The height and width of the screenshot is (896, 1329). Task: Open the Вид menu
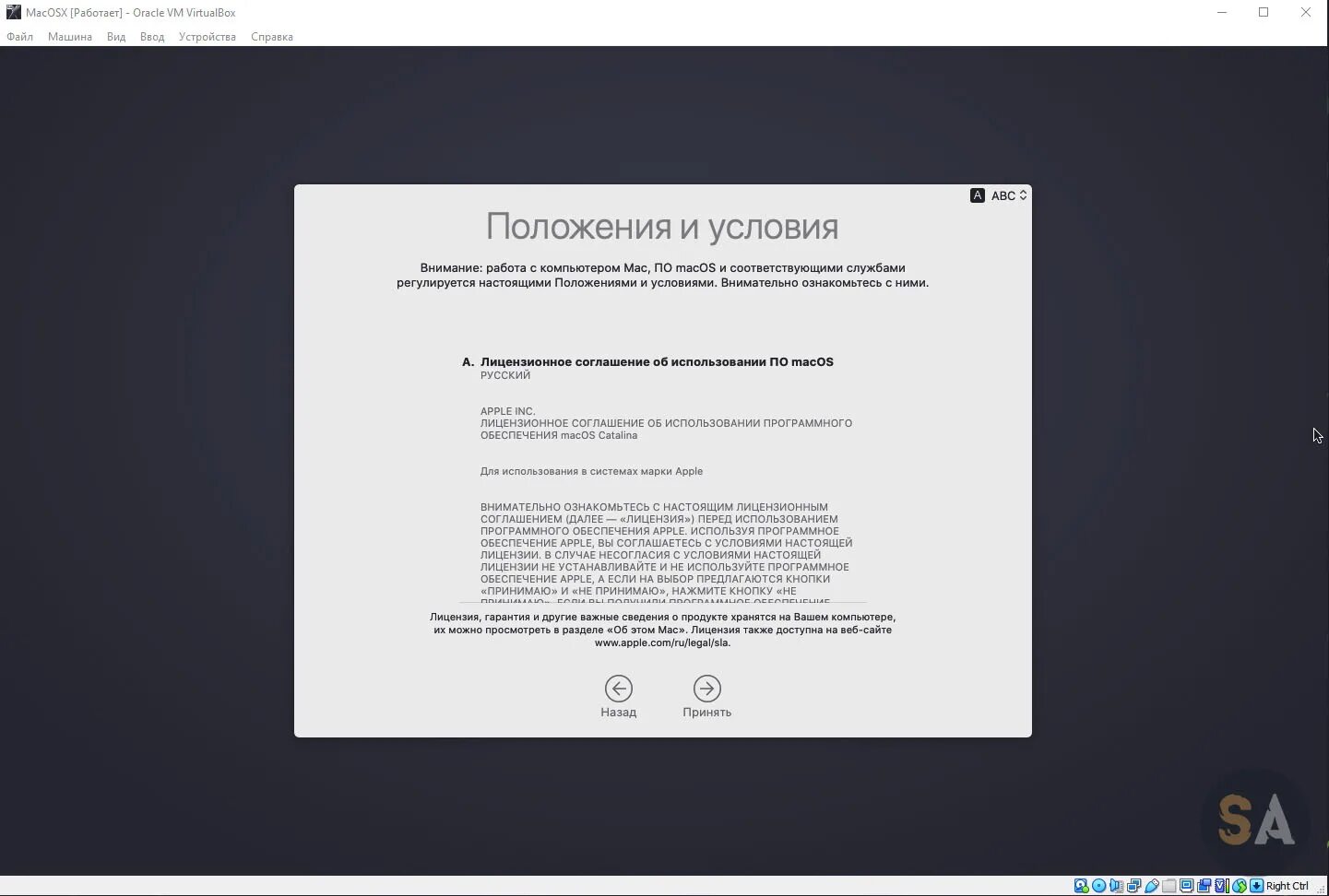click(116, 37)
